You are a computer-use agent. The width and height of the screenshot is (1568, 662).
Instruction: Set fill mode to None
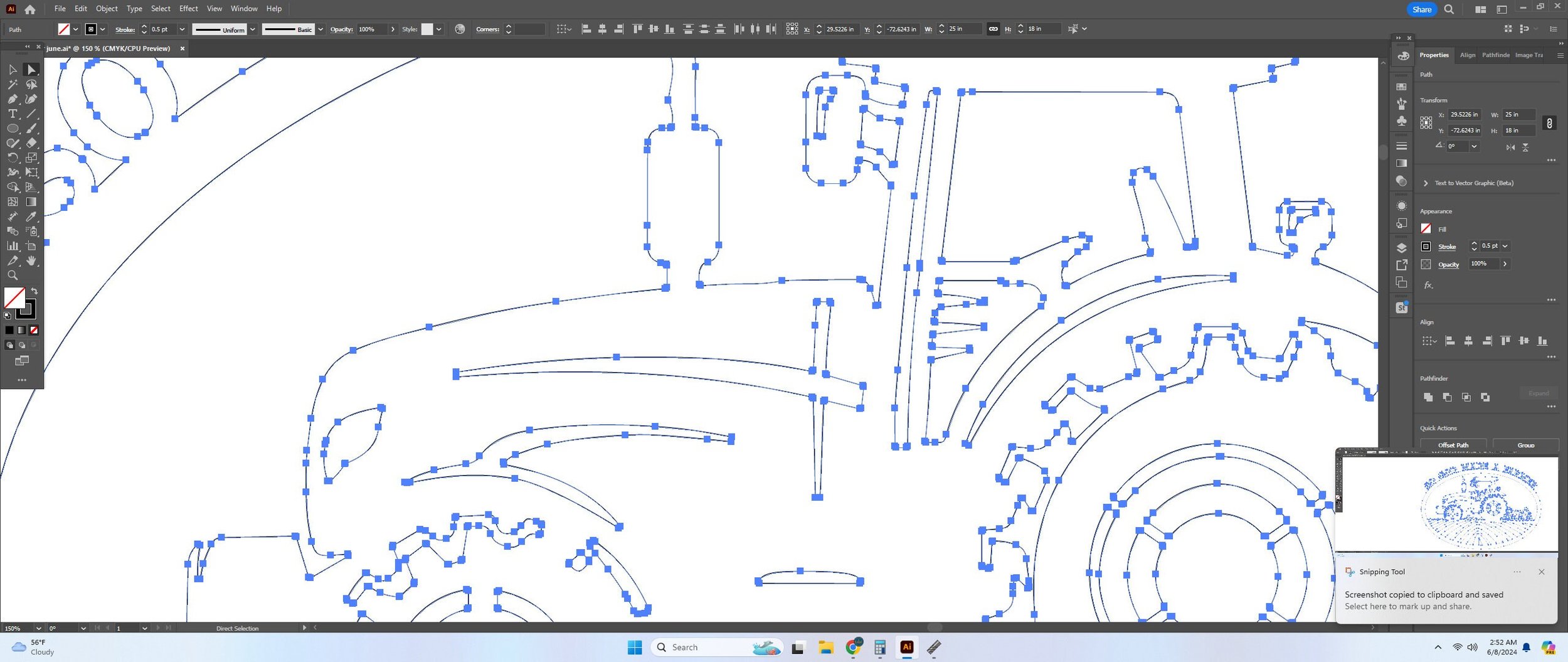click(34, 330)
